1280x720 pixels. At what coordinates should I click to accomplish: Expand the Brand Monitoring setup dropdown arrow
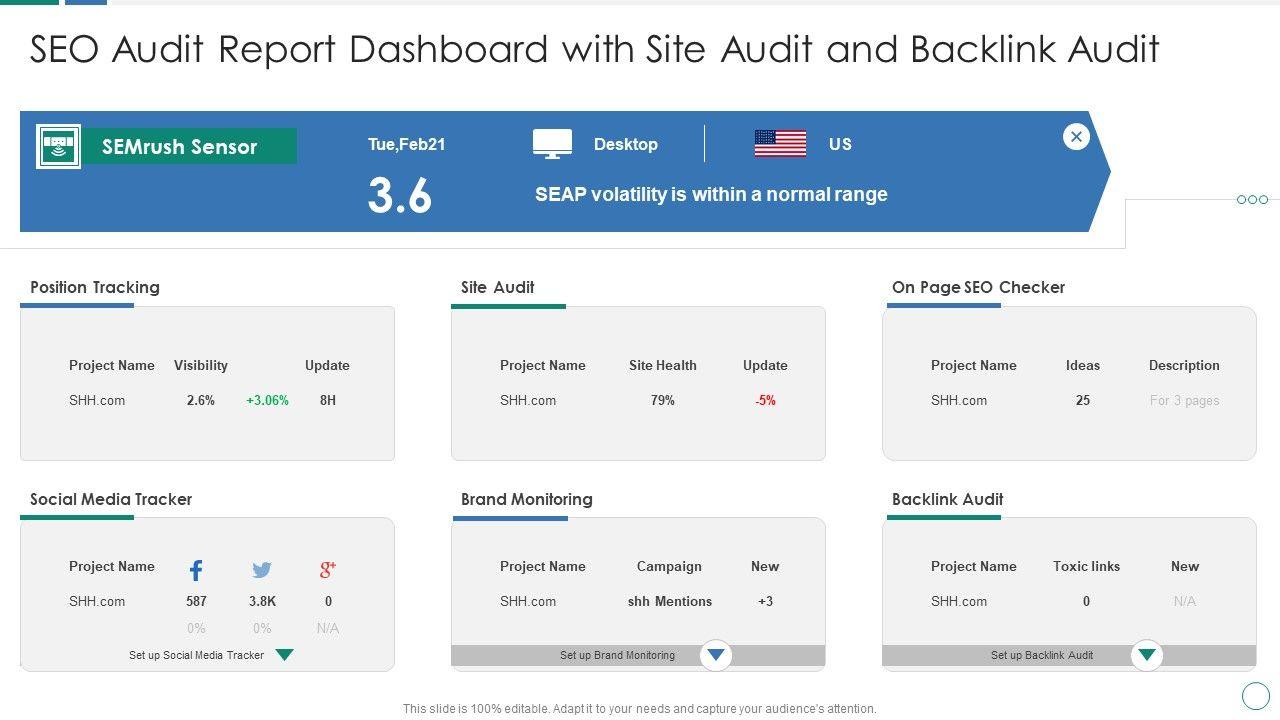(x=716, y=656)
